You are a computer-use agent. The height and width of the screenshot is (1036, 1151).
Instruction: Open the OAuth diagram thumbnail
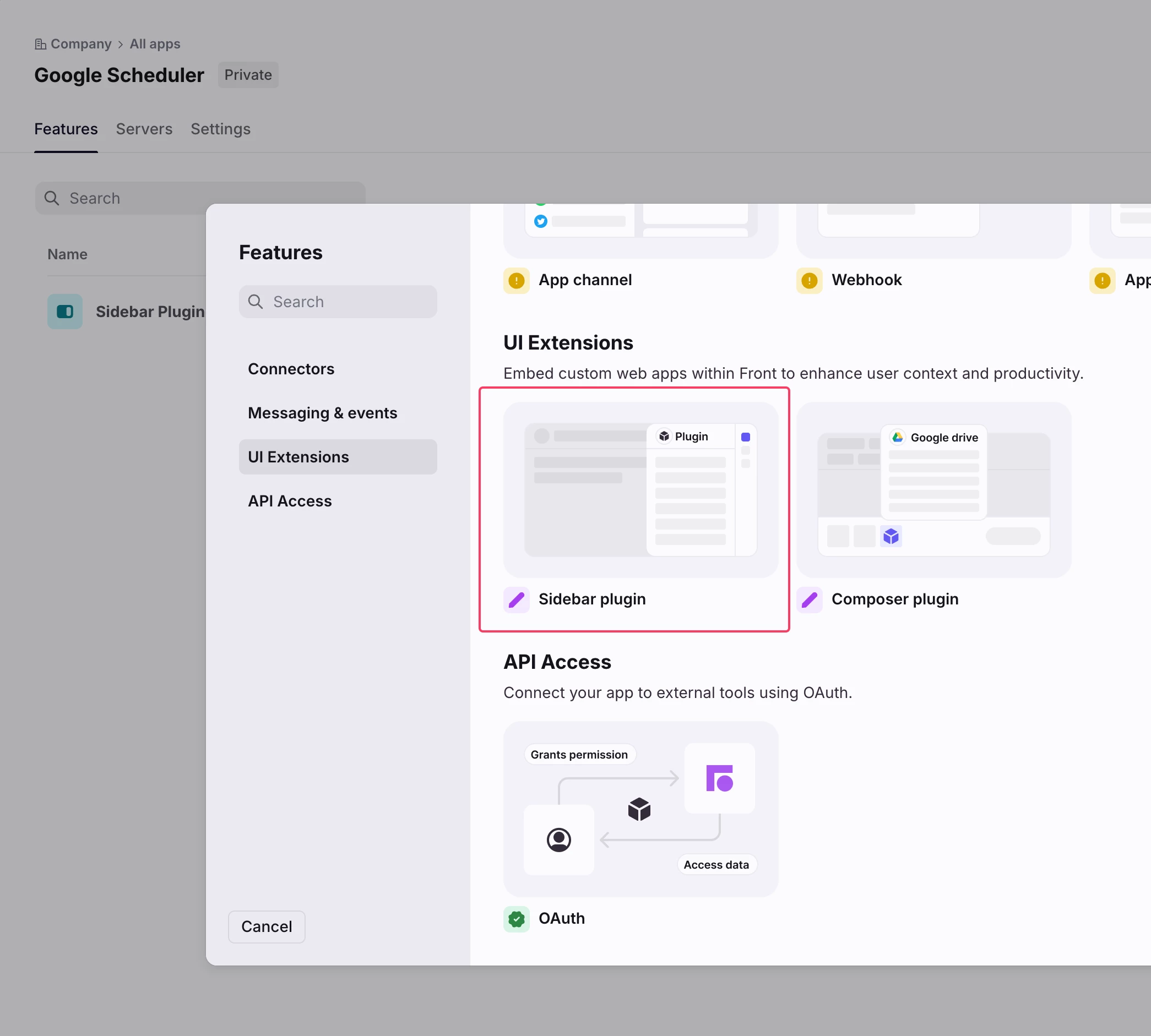(x=640, y=809)
